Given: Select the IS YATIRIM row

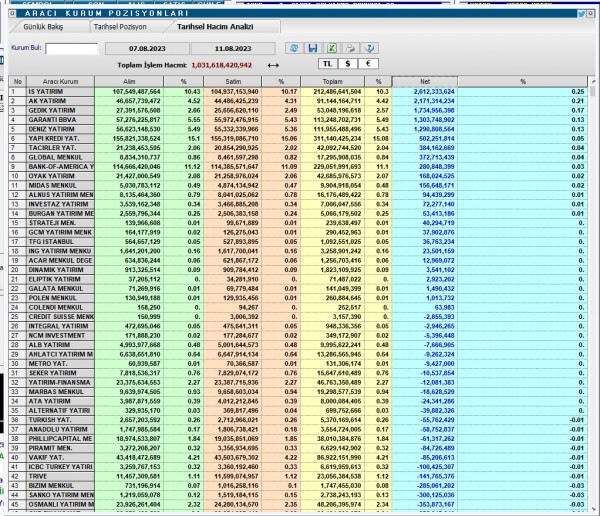Looking at the screenshot, I should [298, 91].
